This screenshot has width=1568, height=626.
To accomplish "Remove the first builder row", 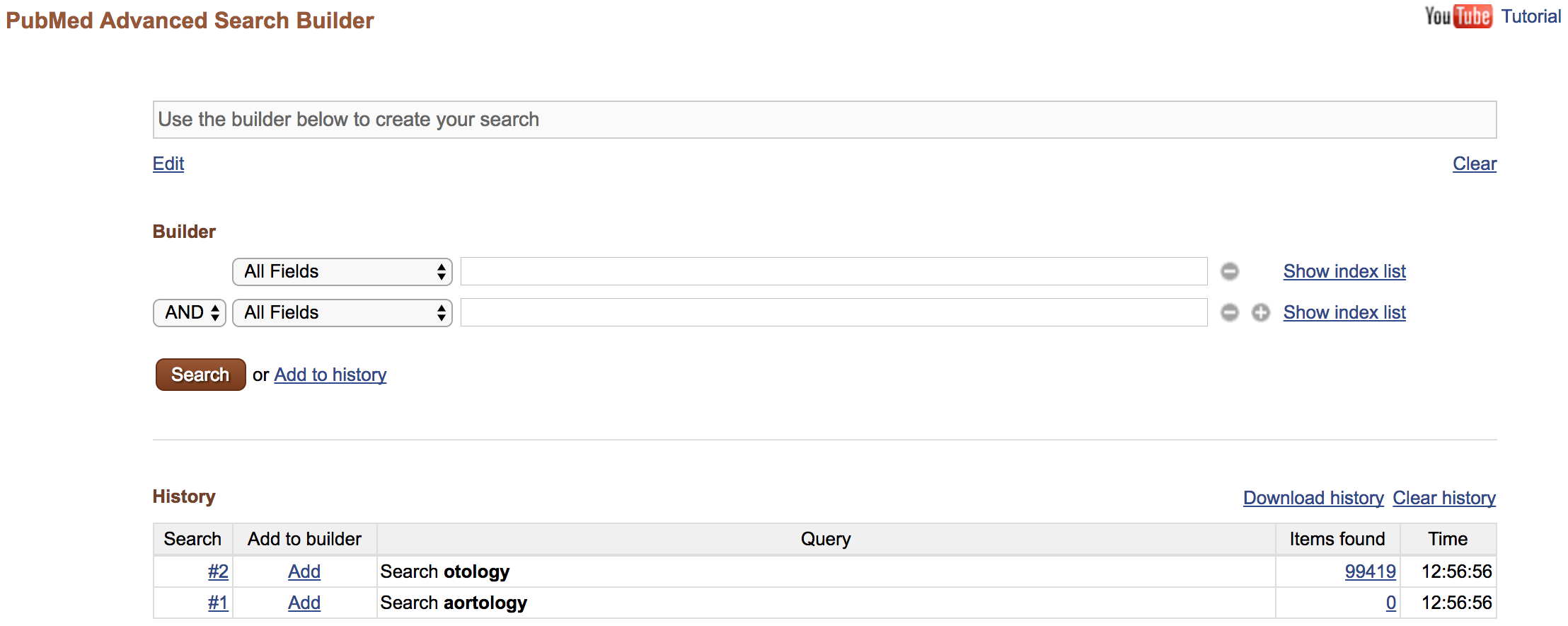I will (x=1230, y=271).
